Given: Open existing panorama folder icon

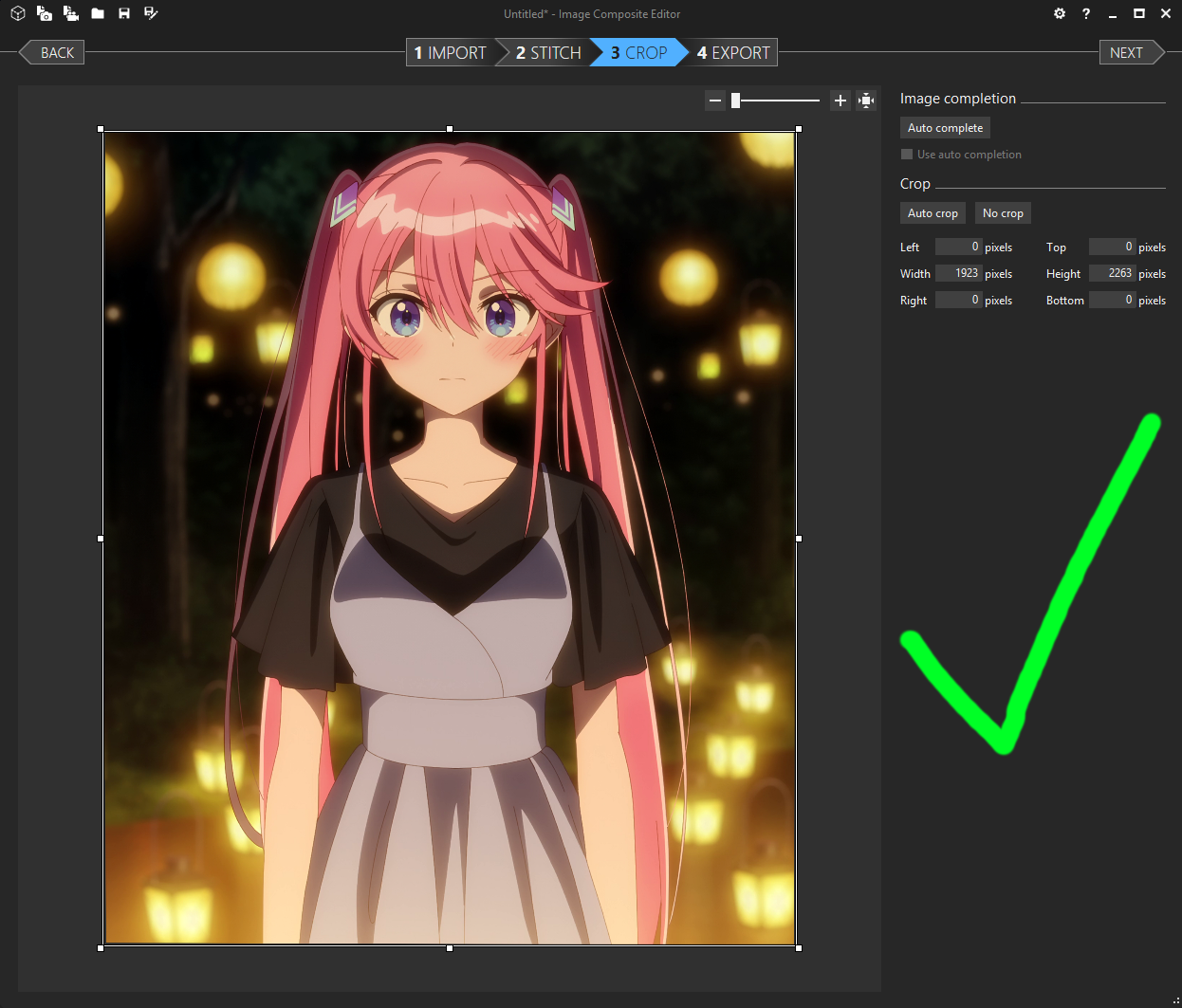Looking at the screenshot, I should coord(98,13).
